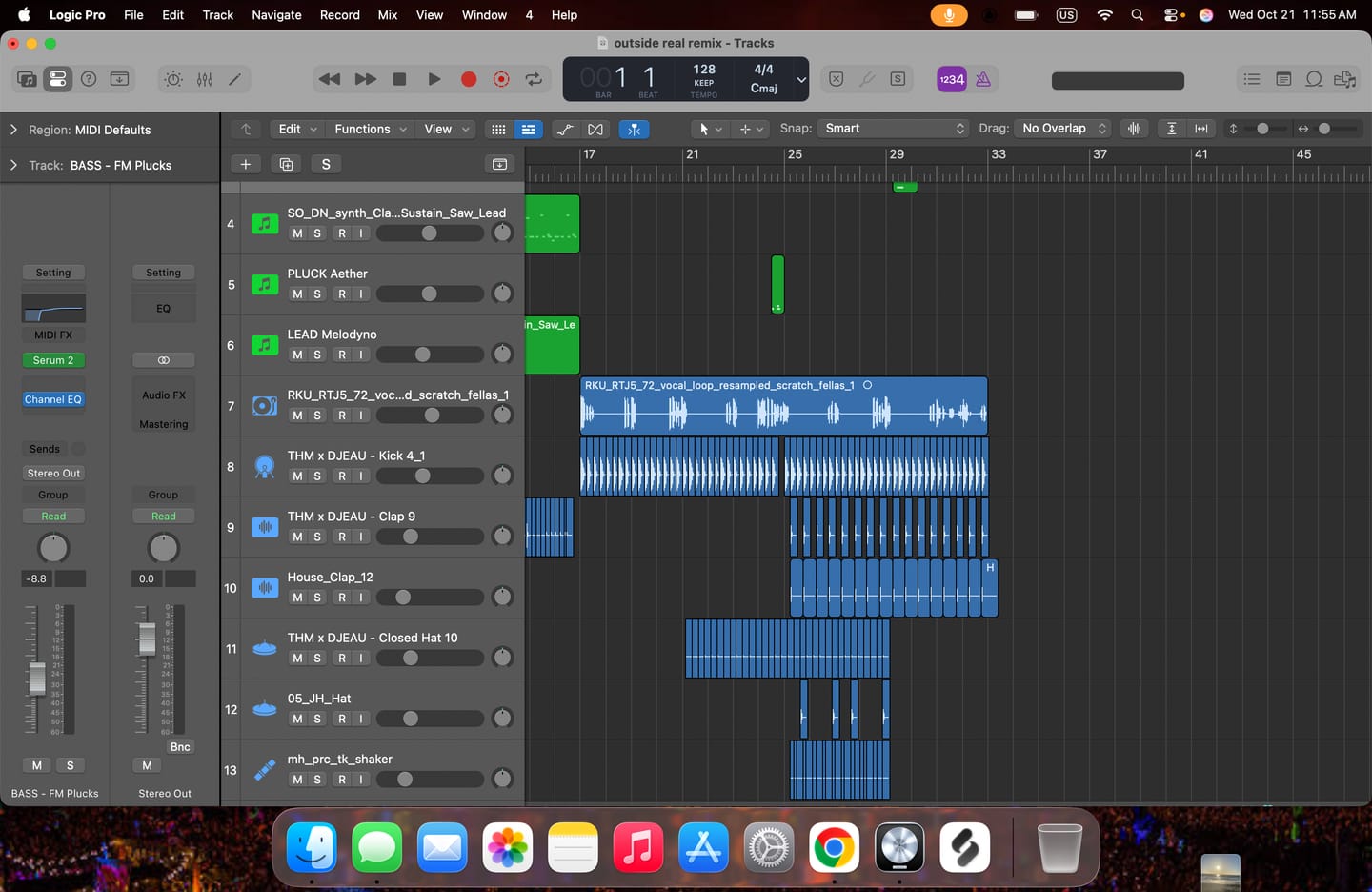This screenshot has height=892, width=1372.
Task: Open the Edit dropdown in Tracks area
Action: tap(296, 129)
